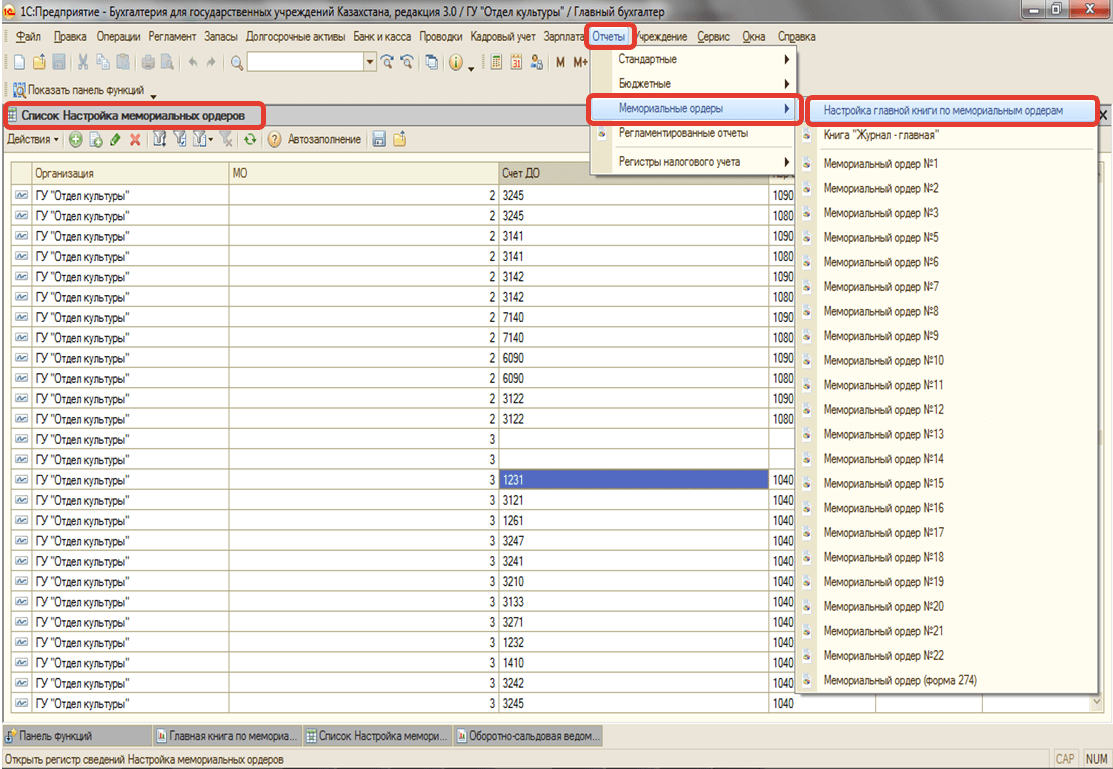Switch to the Оборотно-сальдовая ведомость tab

pyautogui.click(x=529, y=736)
